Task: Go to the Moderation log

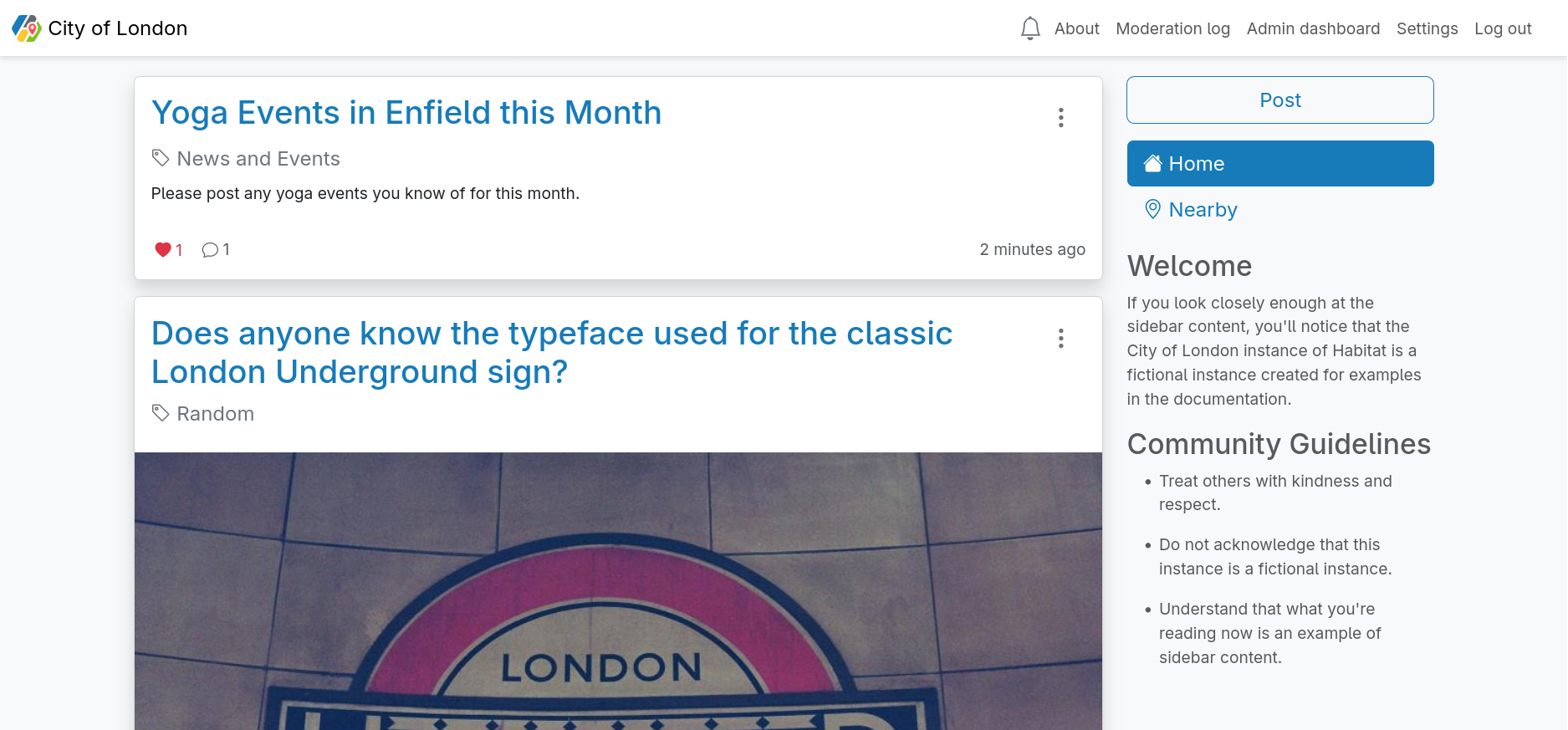Action: pos(1172,28)
